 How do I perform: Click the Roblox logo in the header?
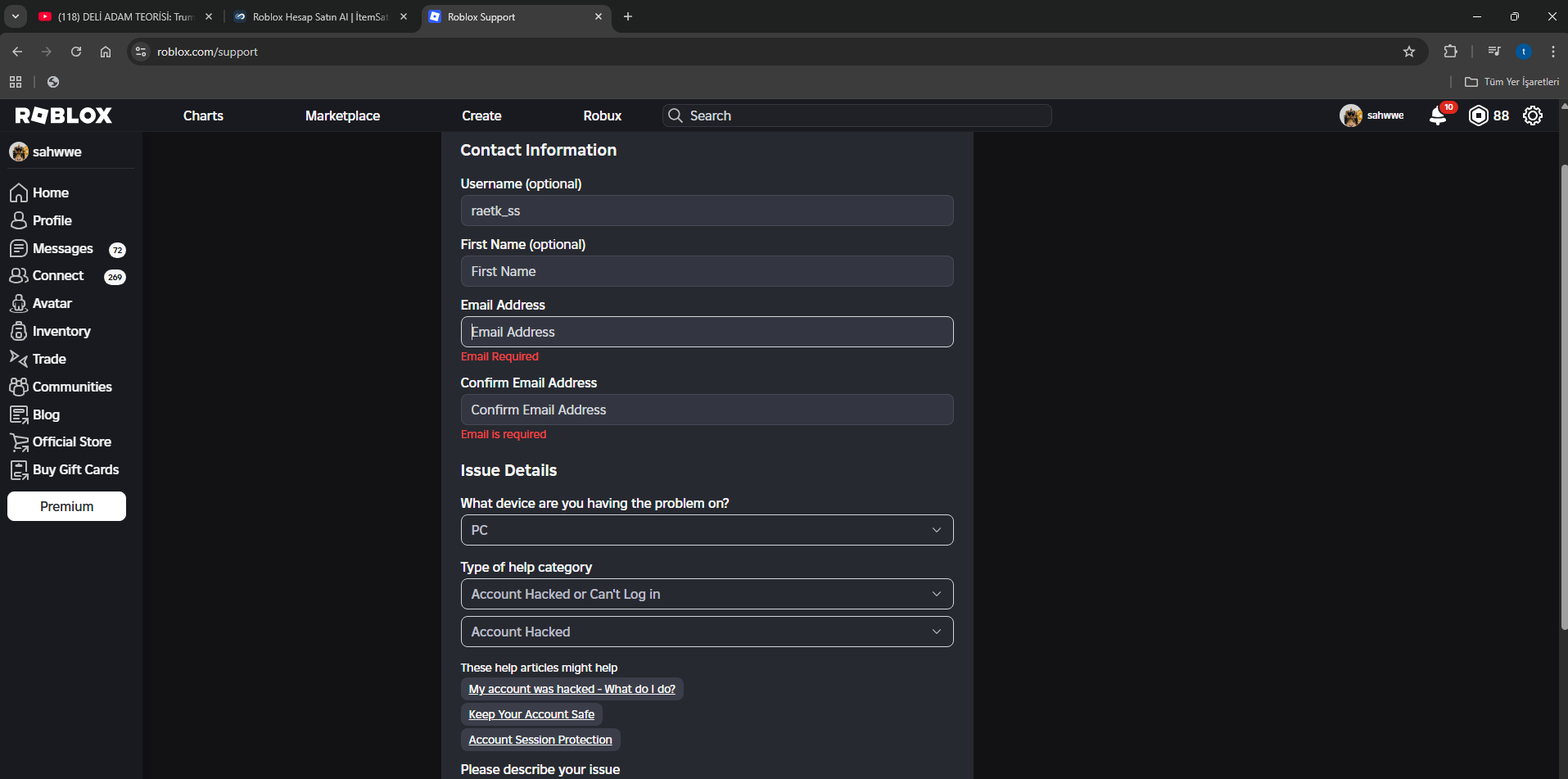tap(64, 115)
